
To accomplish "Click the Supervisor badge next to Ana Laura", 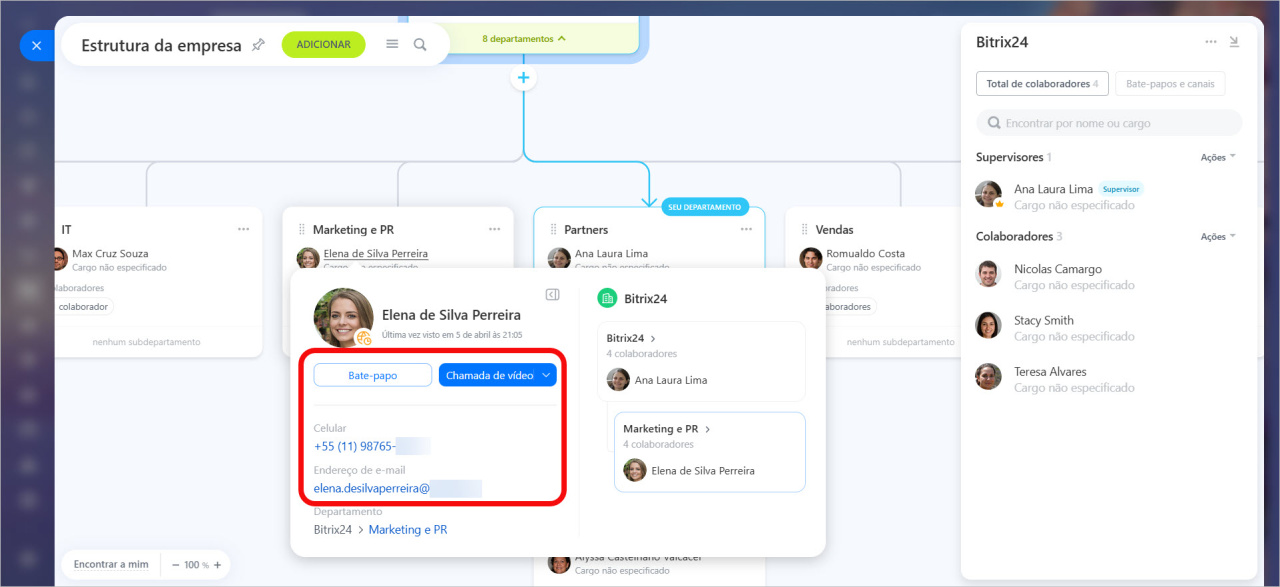I will coord(1121,189).
